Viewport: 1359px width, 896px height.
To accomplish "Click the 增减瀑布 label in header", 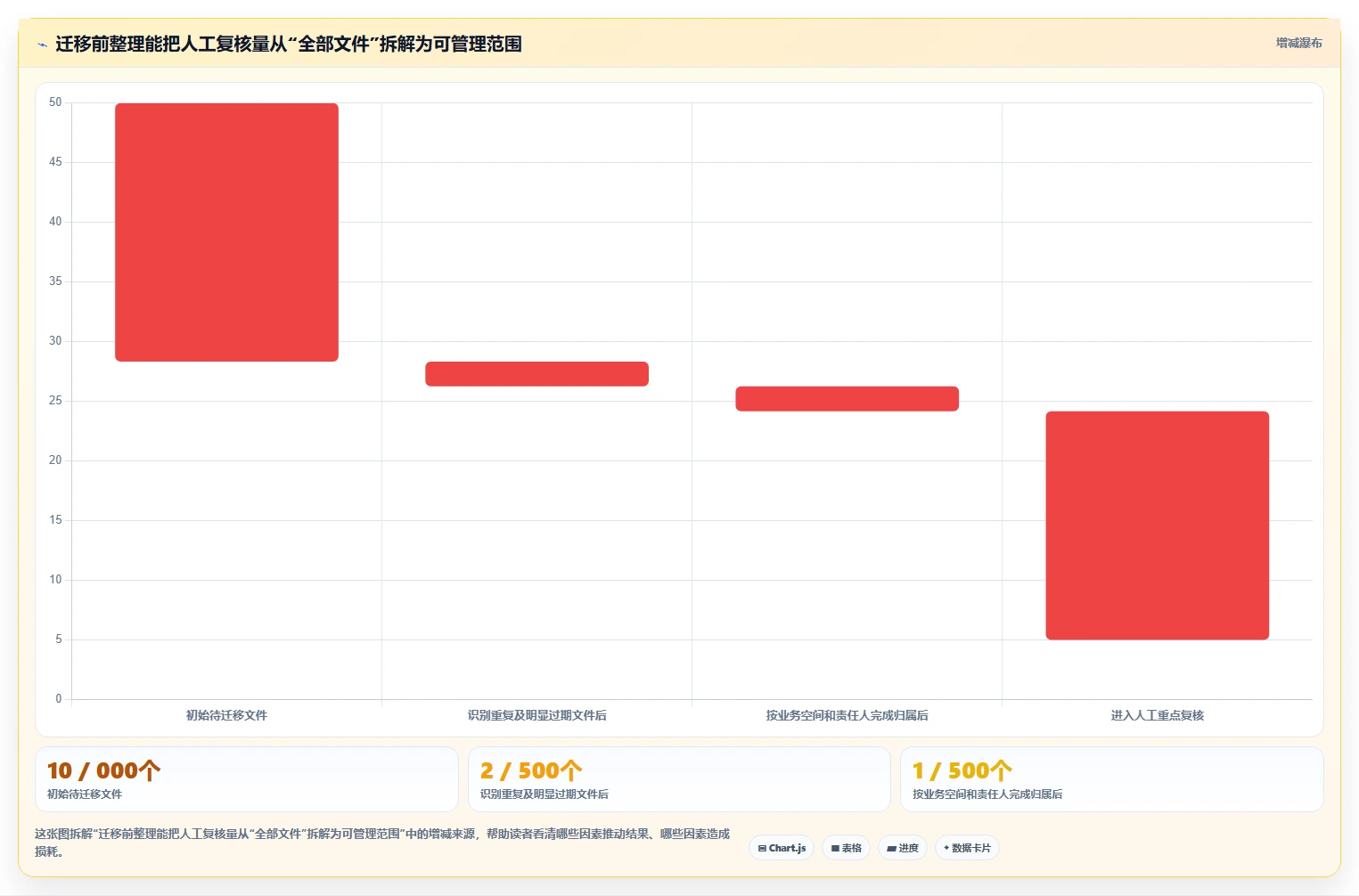I will coord(1298,43).
